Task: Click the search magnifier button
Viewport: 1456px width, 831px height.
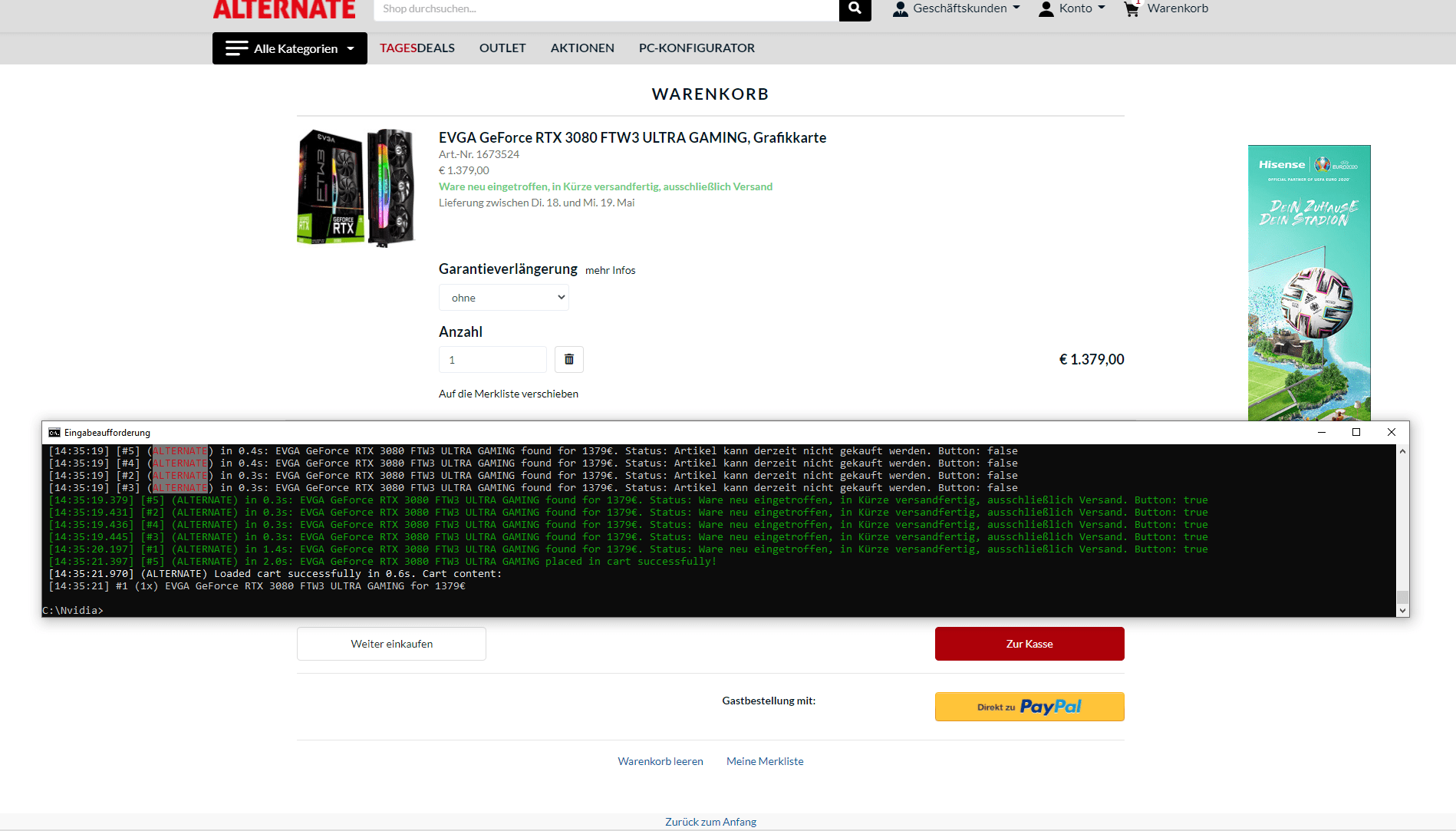Action: (855, 8)
